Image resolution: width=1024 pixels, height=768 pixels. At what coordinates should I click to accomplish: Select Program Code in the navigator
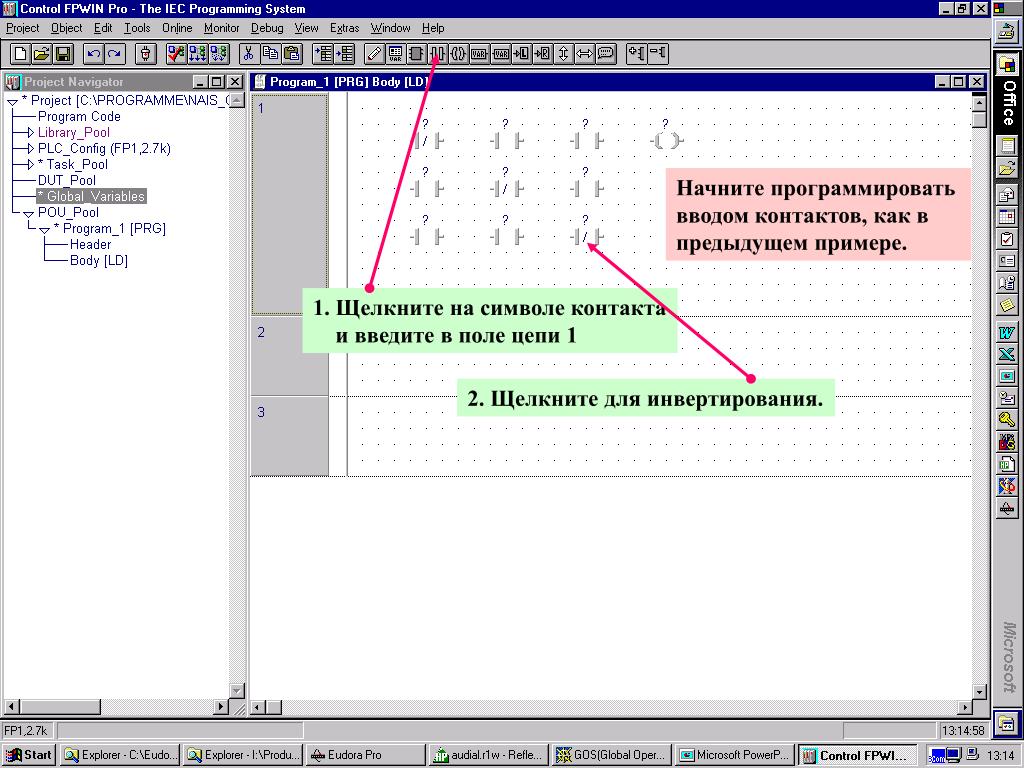(79, 117)
